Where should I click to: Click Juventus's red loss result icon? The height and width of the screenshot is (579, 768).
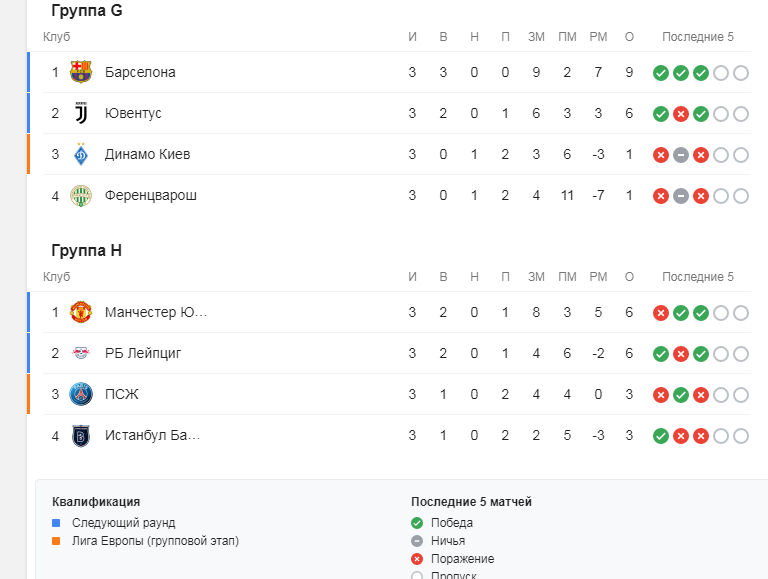point(681,114)
